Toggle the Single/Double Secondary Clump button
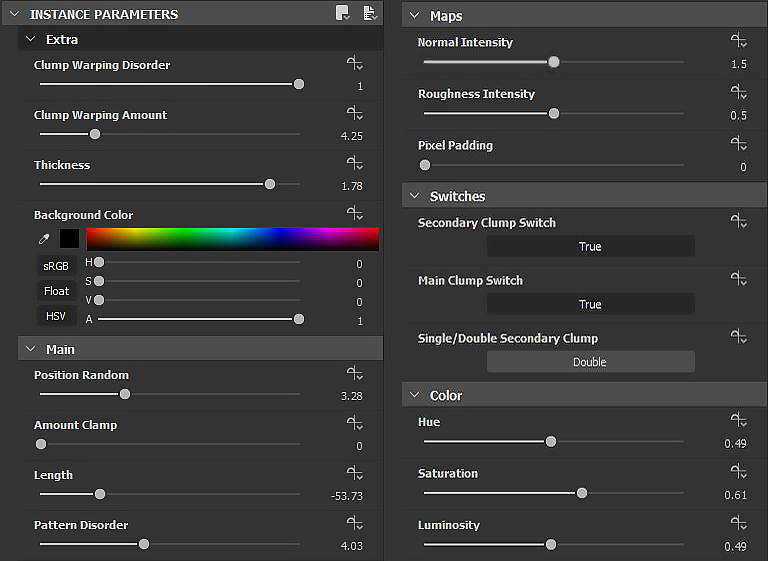This screenshot has height=561, width=768. point(590,362)
